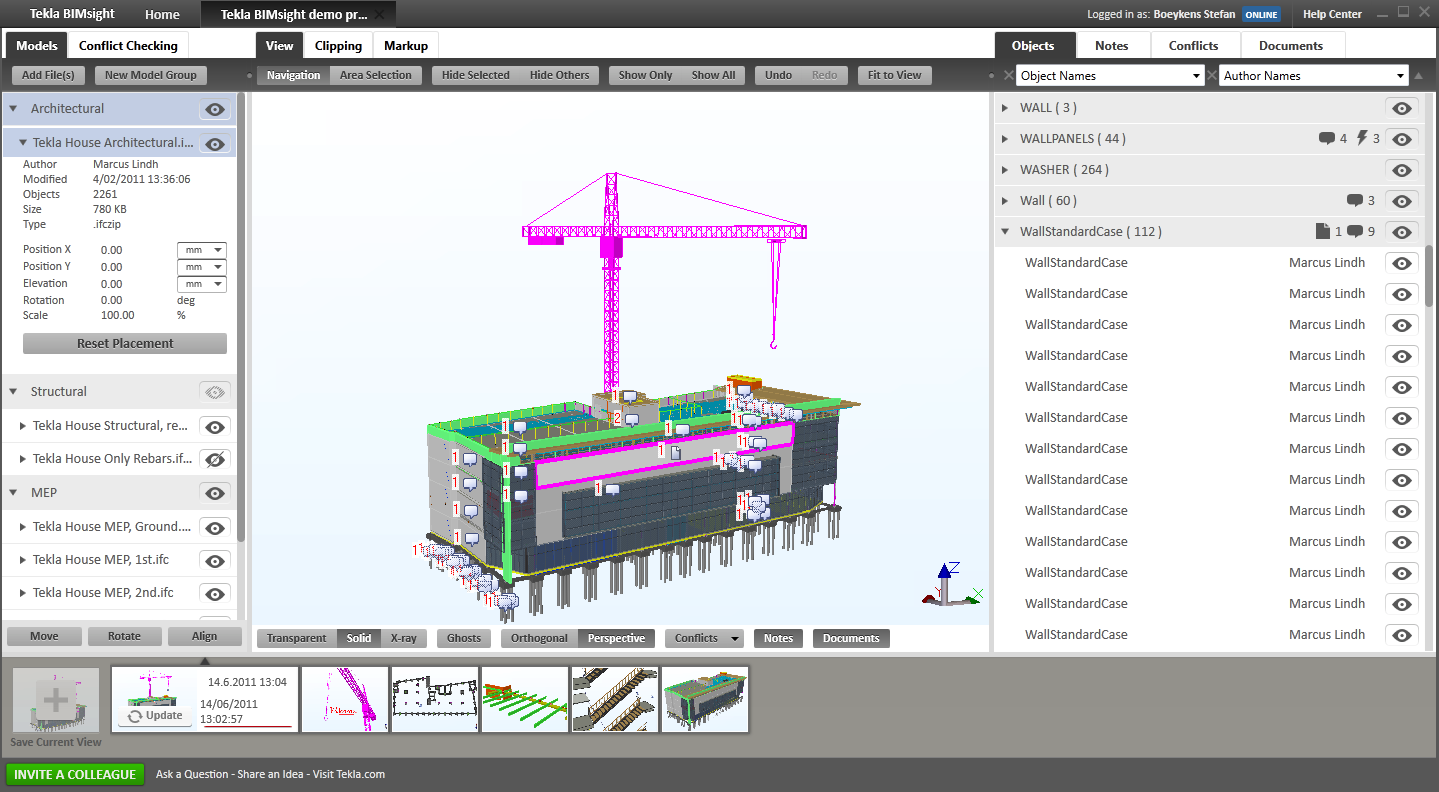Click the notes bubble icon on Wall row
This screenshot has width=1439, height=792.
pyautogui.click(x=1354, y=200)
